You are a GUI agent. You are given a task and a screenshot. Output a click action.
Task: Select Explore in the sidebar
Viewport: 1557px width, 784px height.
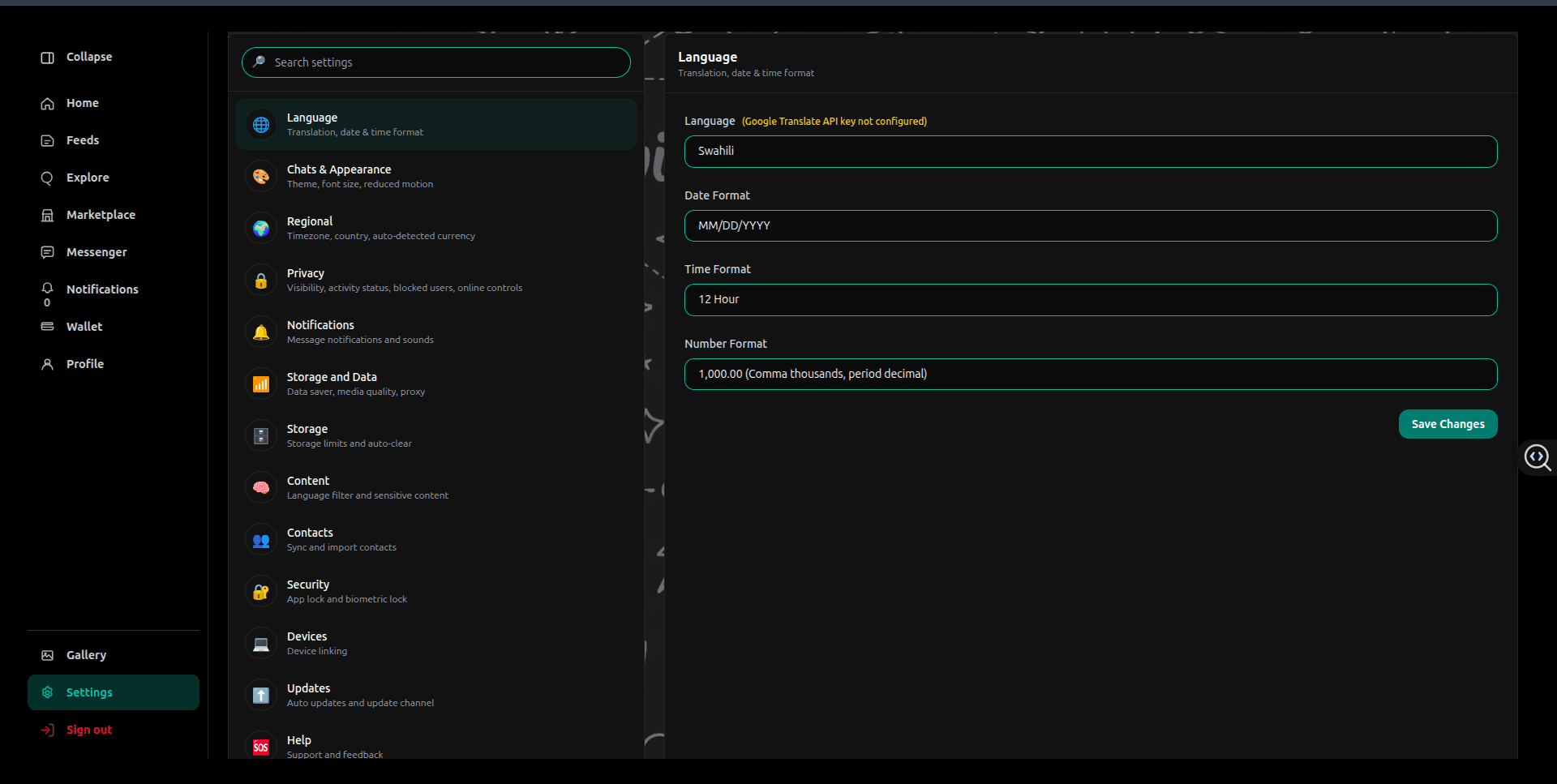(x=114, y=178)
